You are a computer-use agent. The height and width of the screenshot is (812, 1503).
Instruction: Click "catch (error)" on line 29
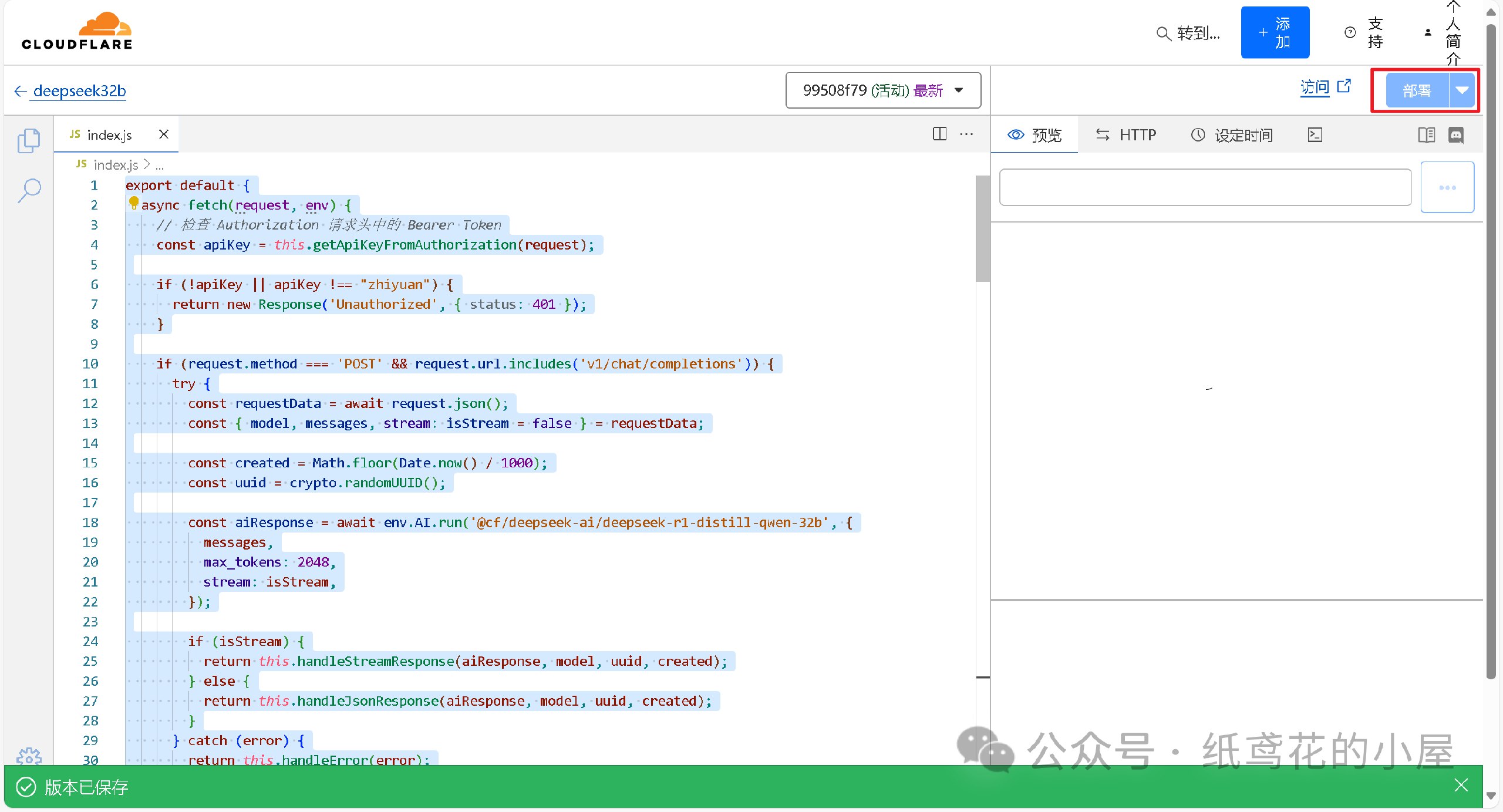238,740
